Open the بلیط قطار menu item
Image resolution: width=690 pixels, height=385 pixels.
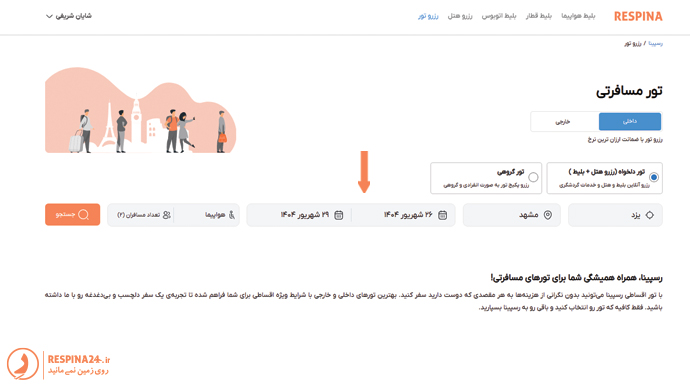[x=539, y=16]
